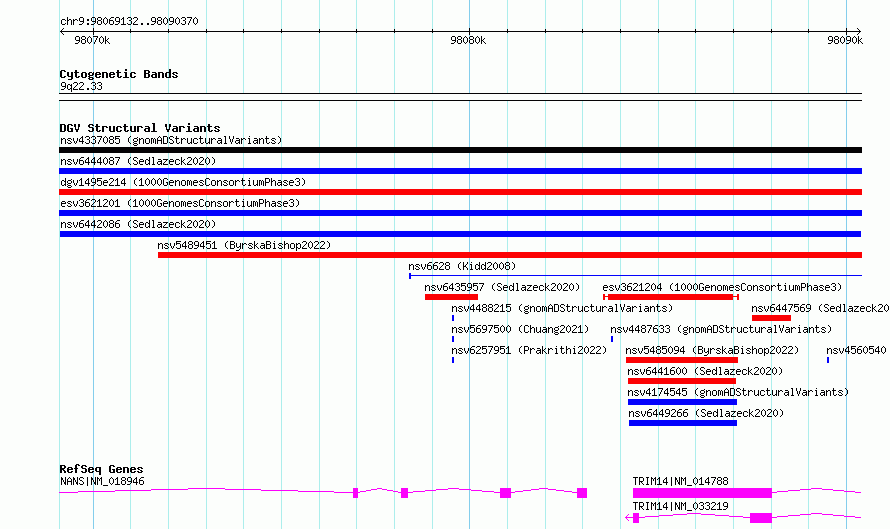Viewport: 890px width, 529px height.
Task: Click the chr9:98069132..98090370 coordinates text
Action: [x=129, y=22]
